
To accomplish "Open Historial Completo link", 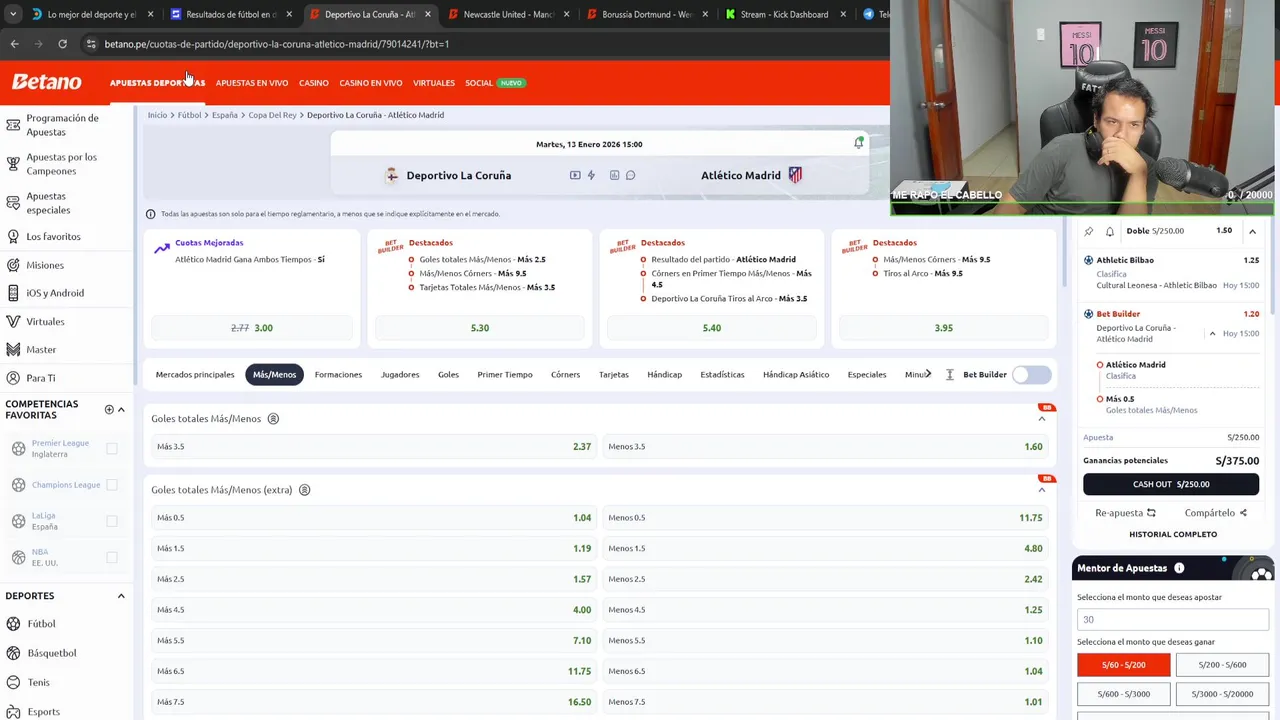I will [1173, 534].
